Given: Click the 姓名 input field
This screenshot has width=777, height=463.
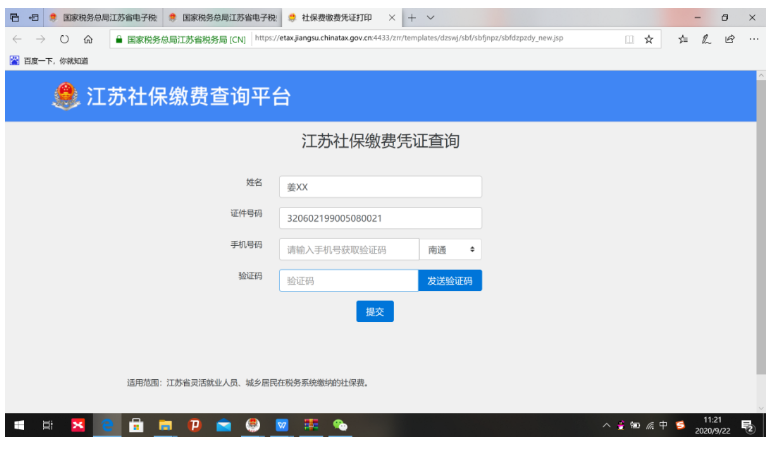Looking at the screenshot, I should (x=380, y=187).
